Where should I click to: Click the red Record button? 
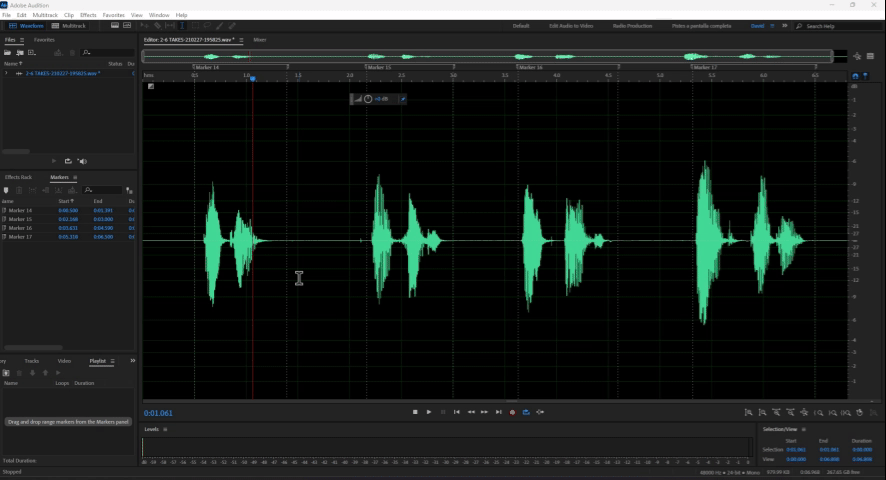(x=513, y=412)
